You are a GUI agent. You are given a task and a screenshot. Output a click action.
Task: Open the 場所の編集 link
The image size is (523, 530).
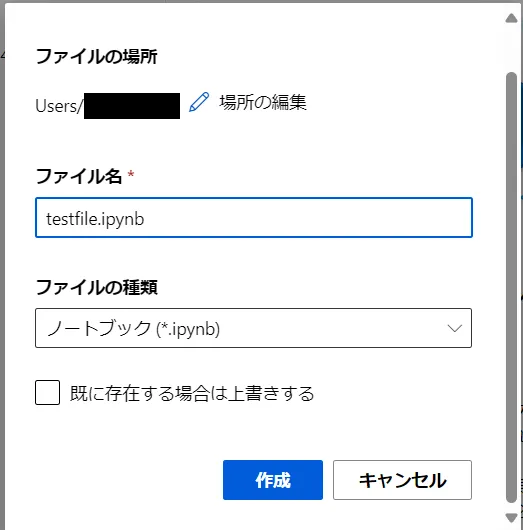pyautogui.click(x=263, y=102)
